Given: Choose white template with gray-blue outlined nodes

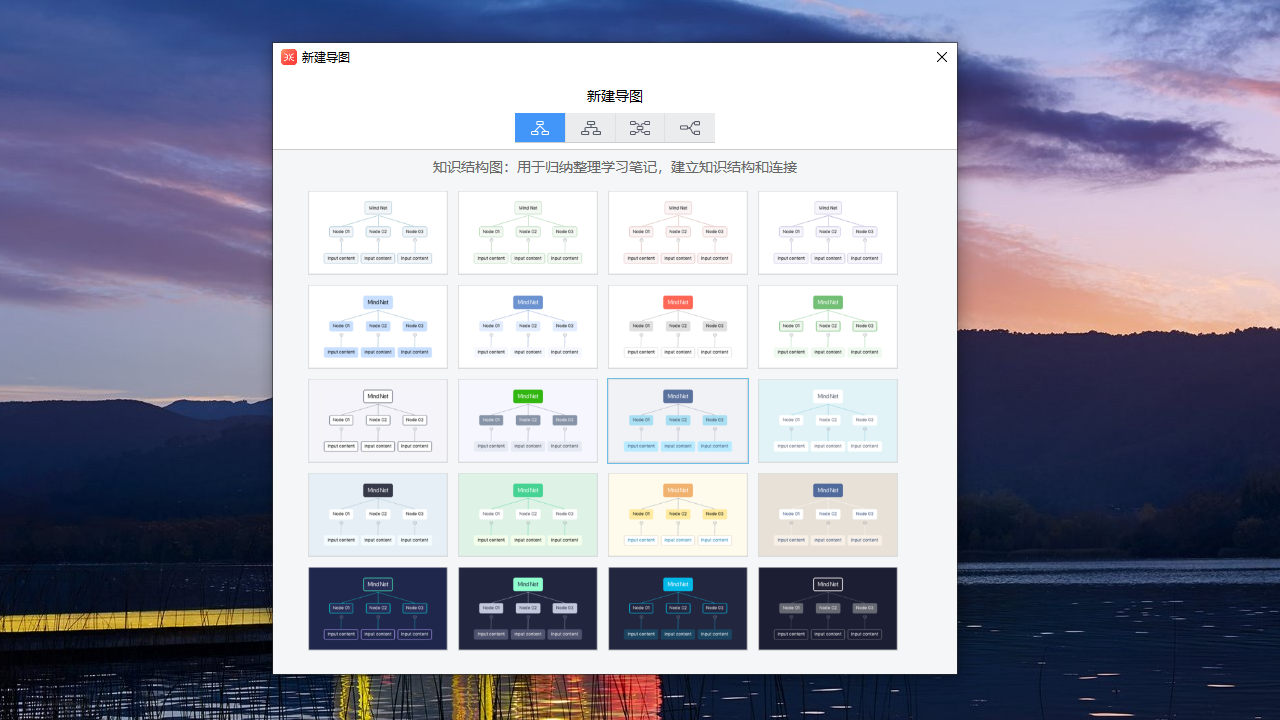Looking at the screenshot, I should [x=378, y=233].
